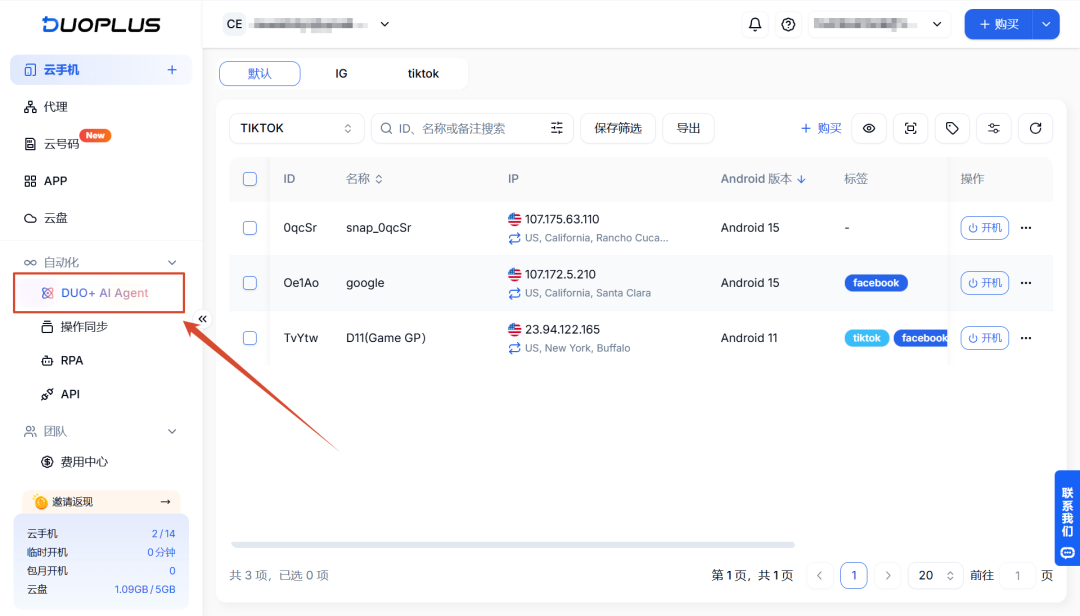Check the TvYtw row checkbox
This screenshot has width=1080, height=616.
250,338
